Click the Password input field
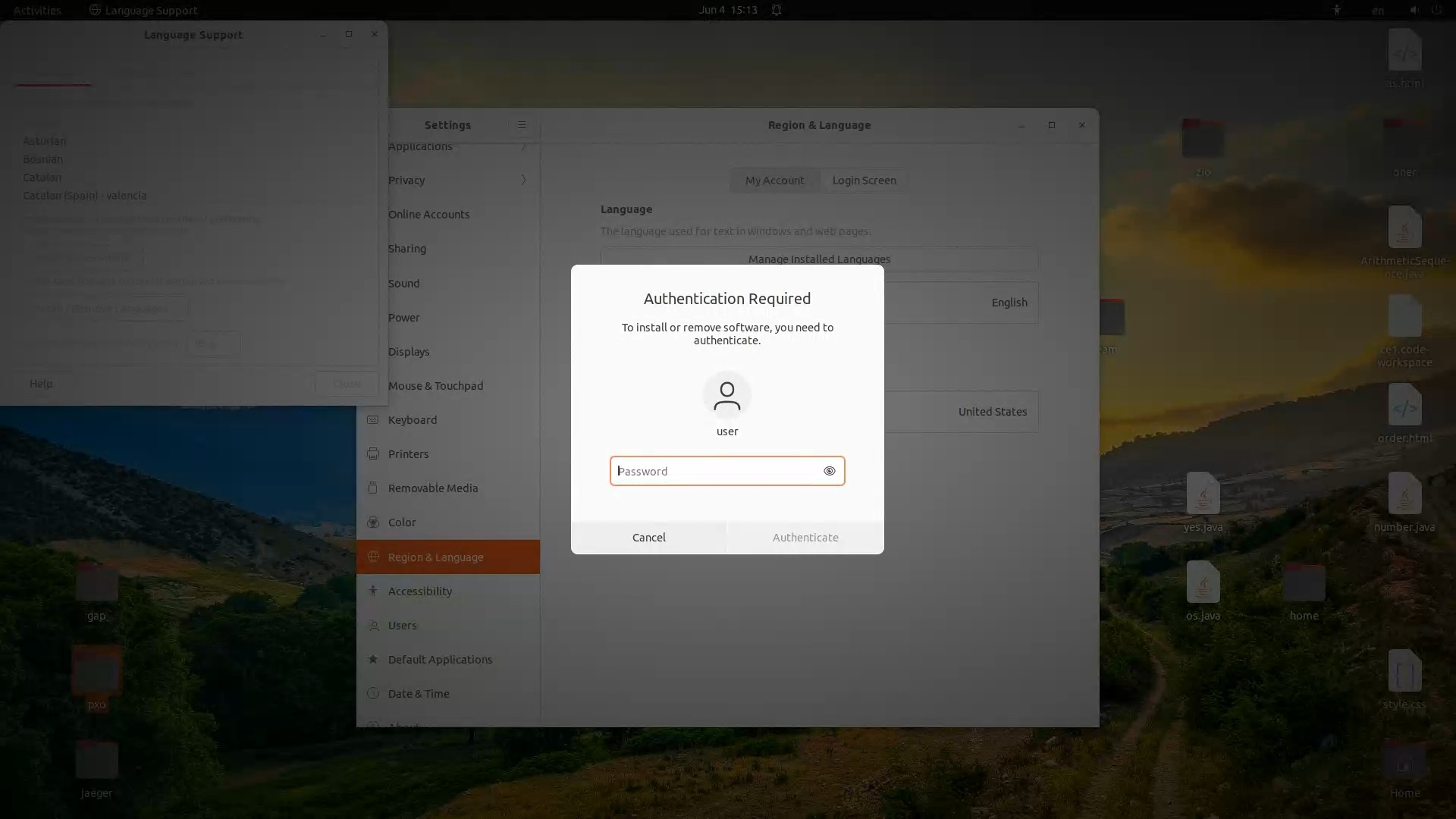This screenshot has height=819, width=1456. 716,471
